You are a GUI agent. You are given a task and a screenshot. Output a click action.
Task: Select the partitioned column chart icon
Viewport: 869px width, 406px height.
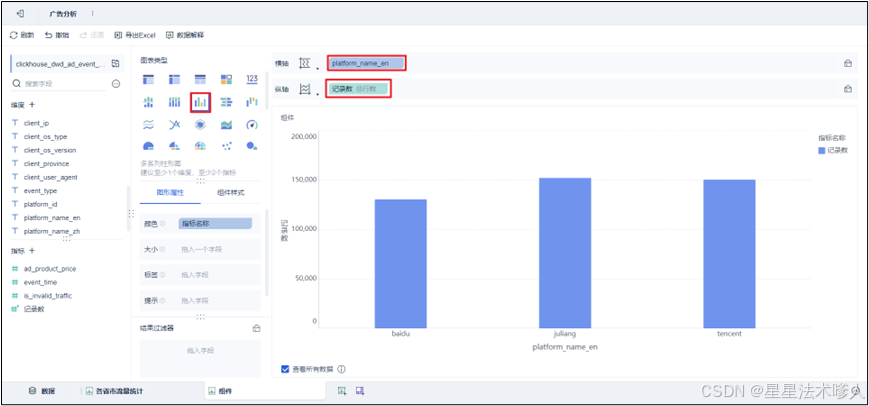pos(149,102)
